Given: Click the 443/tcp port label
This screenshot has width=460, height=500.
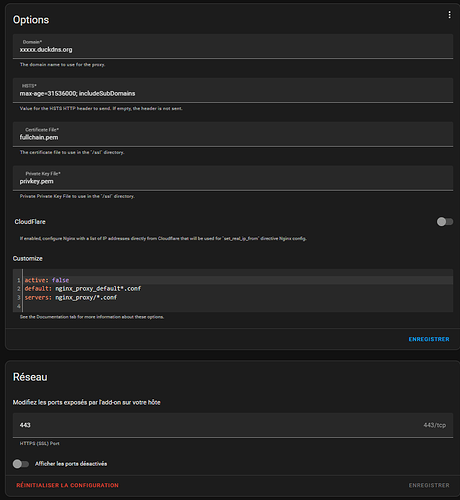Looking at the screenshot, I should (434, 425).
